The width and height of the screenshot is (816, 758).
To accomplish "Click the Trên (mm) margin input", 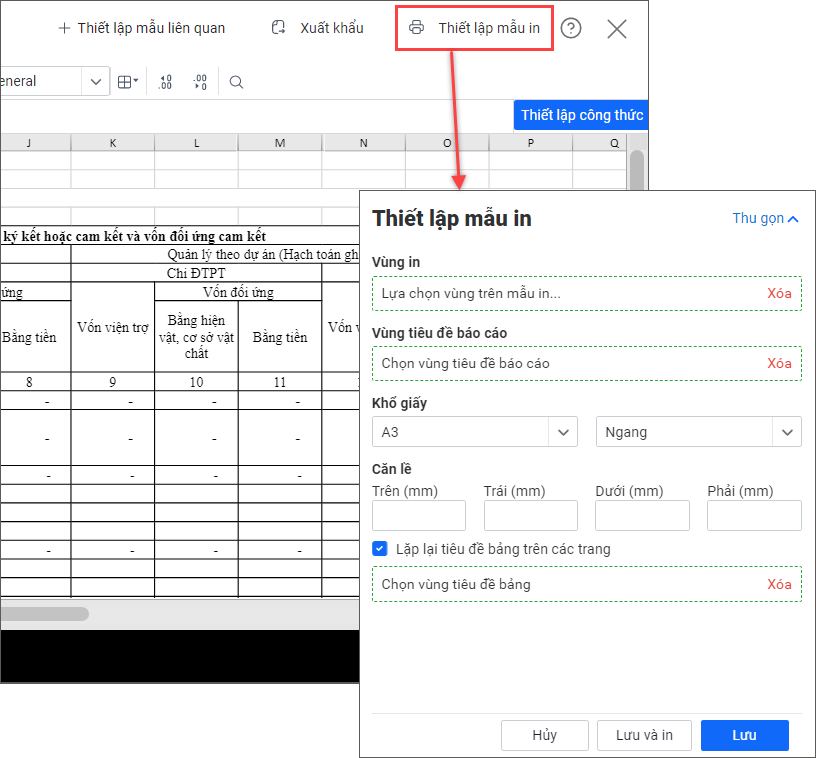I will (x=418, y=515).
